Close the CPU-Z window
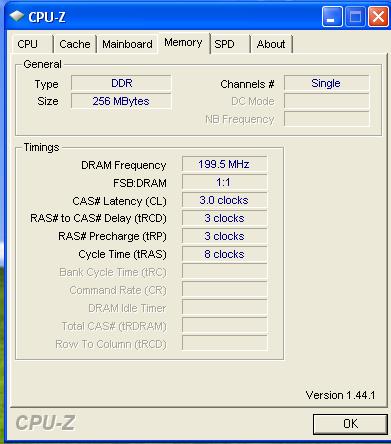 click(378, 16)
